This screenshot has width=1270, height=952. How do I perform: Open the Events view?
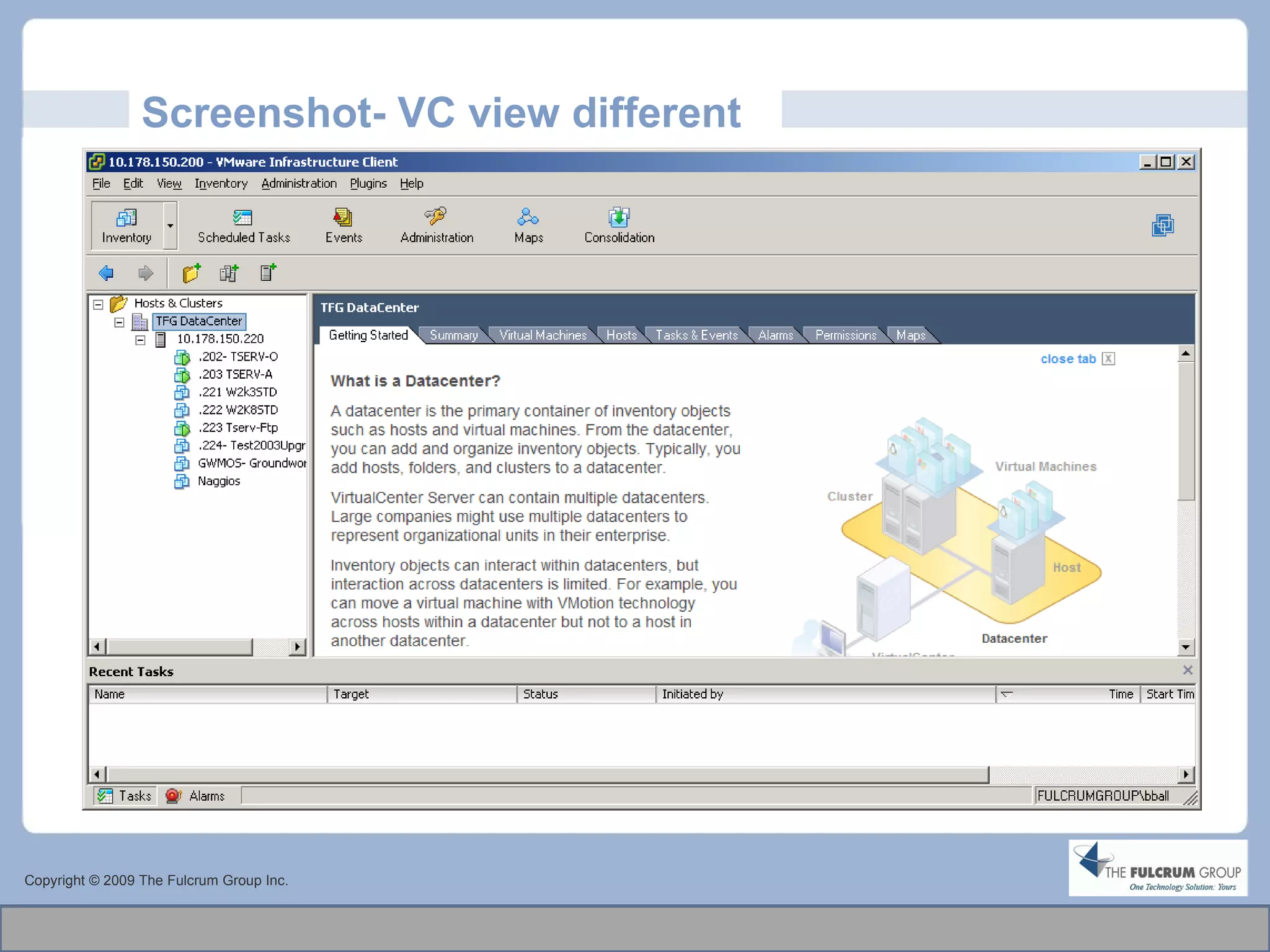pyautogui.click(x=344, y=226)
